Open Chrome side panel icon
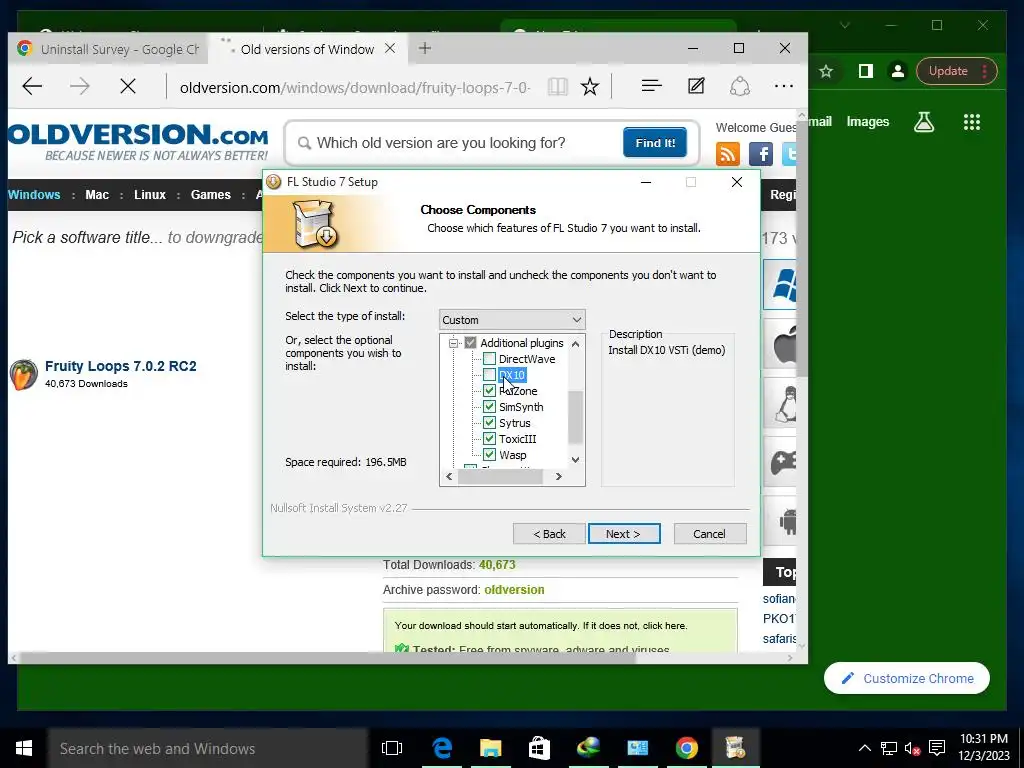The width and height of the screenshot is (1024, 768). (865, 71)
